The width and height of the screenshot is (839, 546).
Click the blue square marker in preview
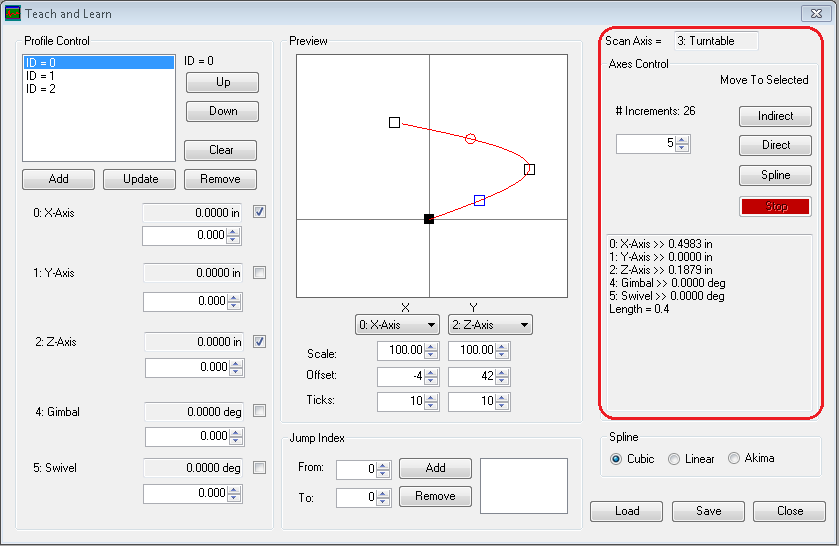[x=480, y=201]
